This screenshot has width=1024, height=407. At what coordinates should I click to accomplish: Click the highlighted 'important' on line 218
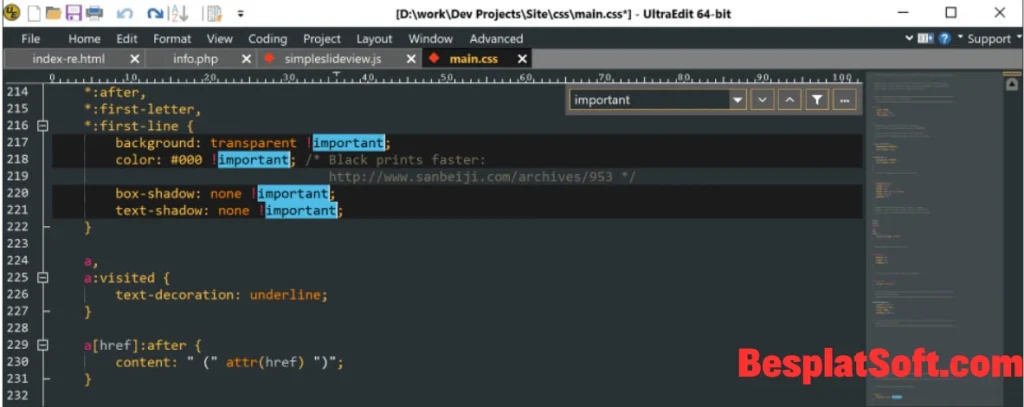pyautogui.click(x=253, y=159)
